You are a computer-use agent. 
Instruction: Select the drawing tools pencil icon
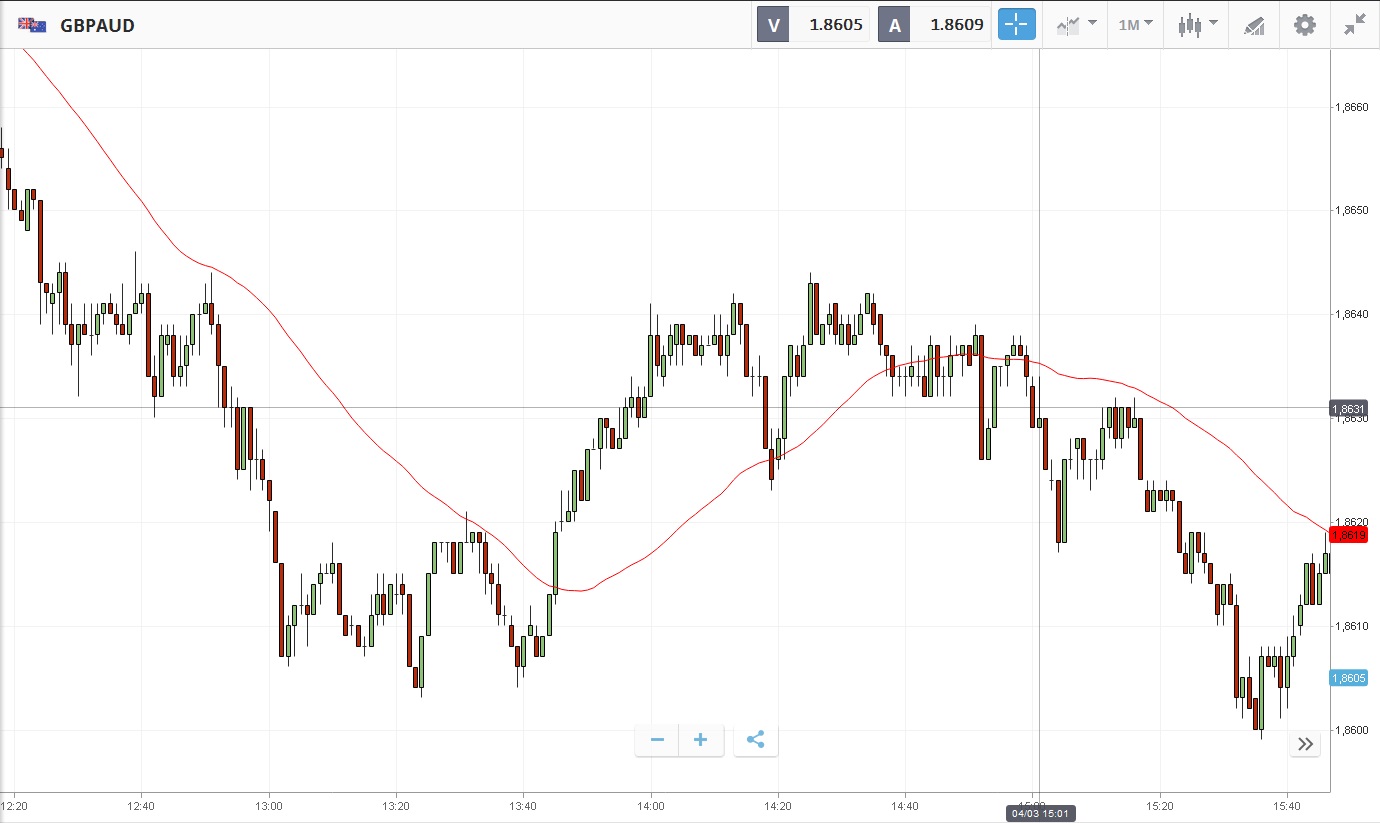coord(1254,25)
